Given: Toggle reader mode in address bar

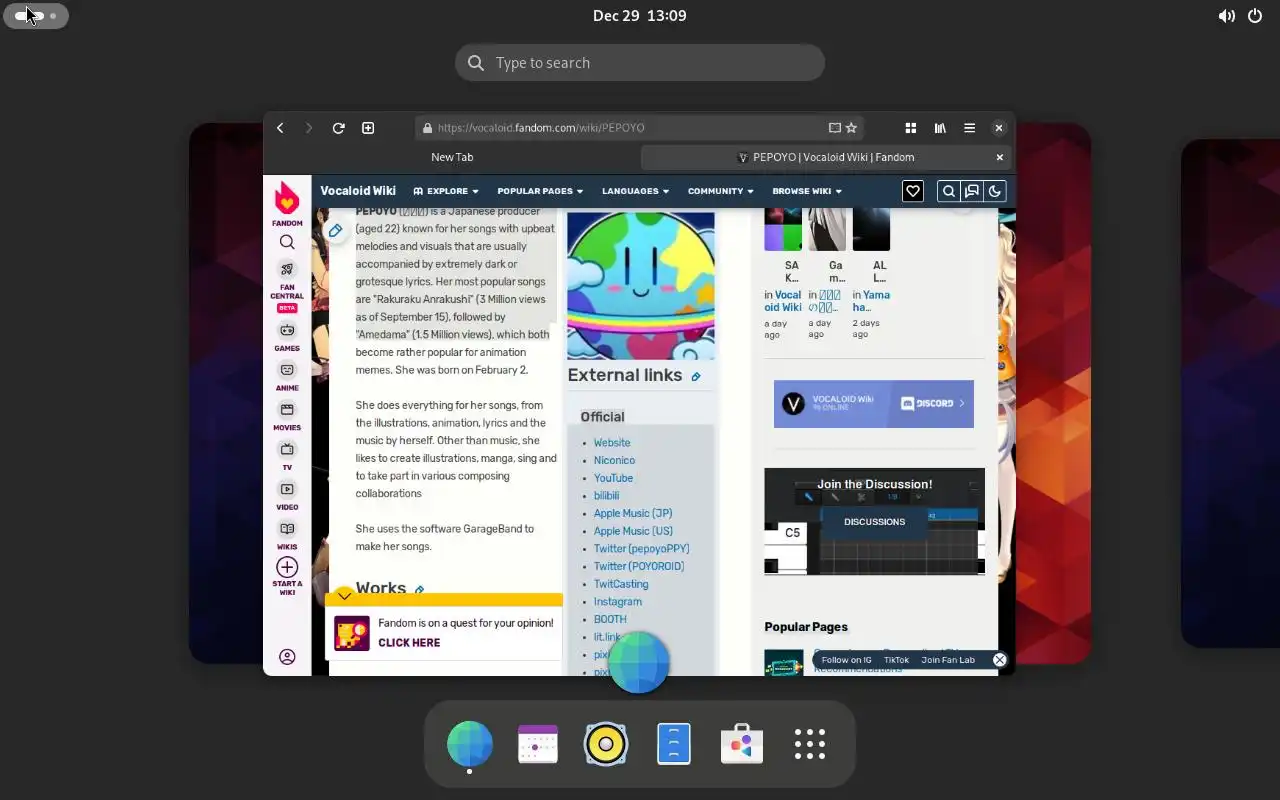Looking at the screenshot, I should (x=834, y=128).
